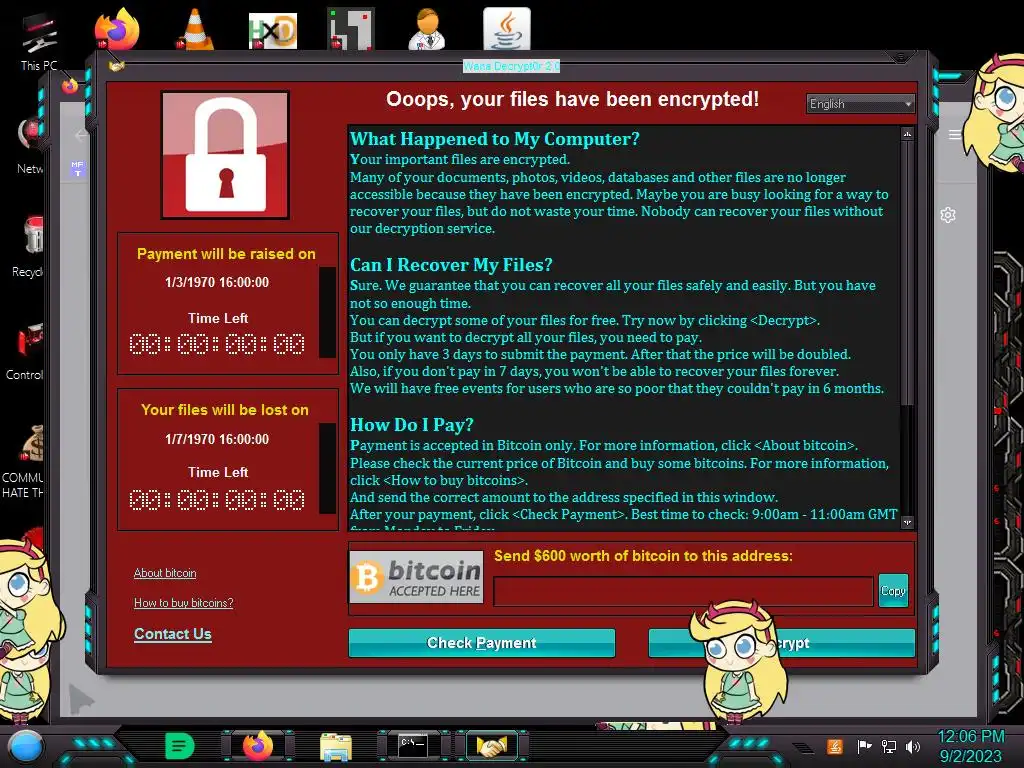Click the handshake icon in the Wana Decrypt0r title bar
Viewport: 1024px width, 768px height.
point(116,65)
